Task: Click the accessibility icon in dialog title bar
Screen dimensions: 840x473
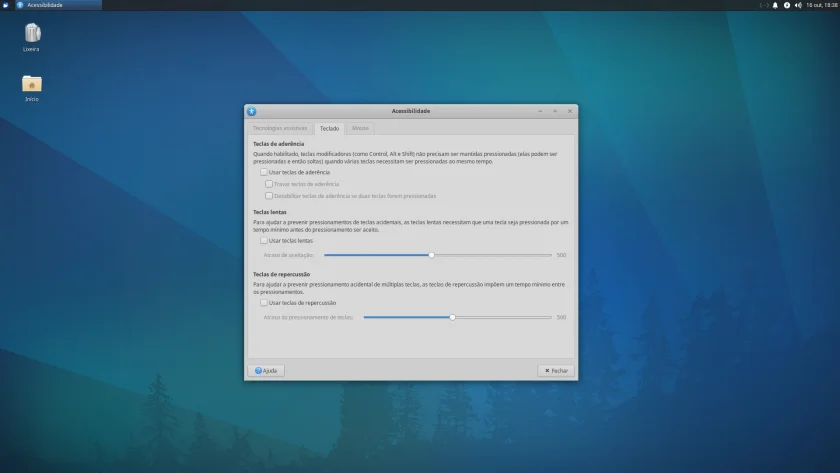Action: point(252,111)
